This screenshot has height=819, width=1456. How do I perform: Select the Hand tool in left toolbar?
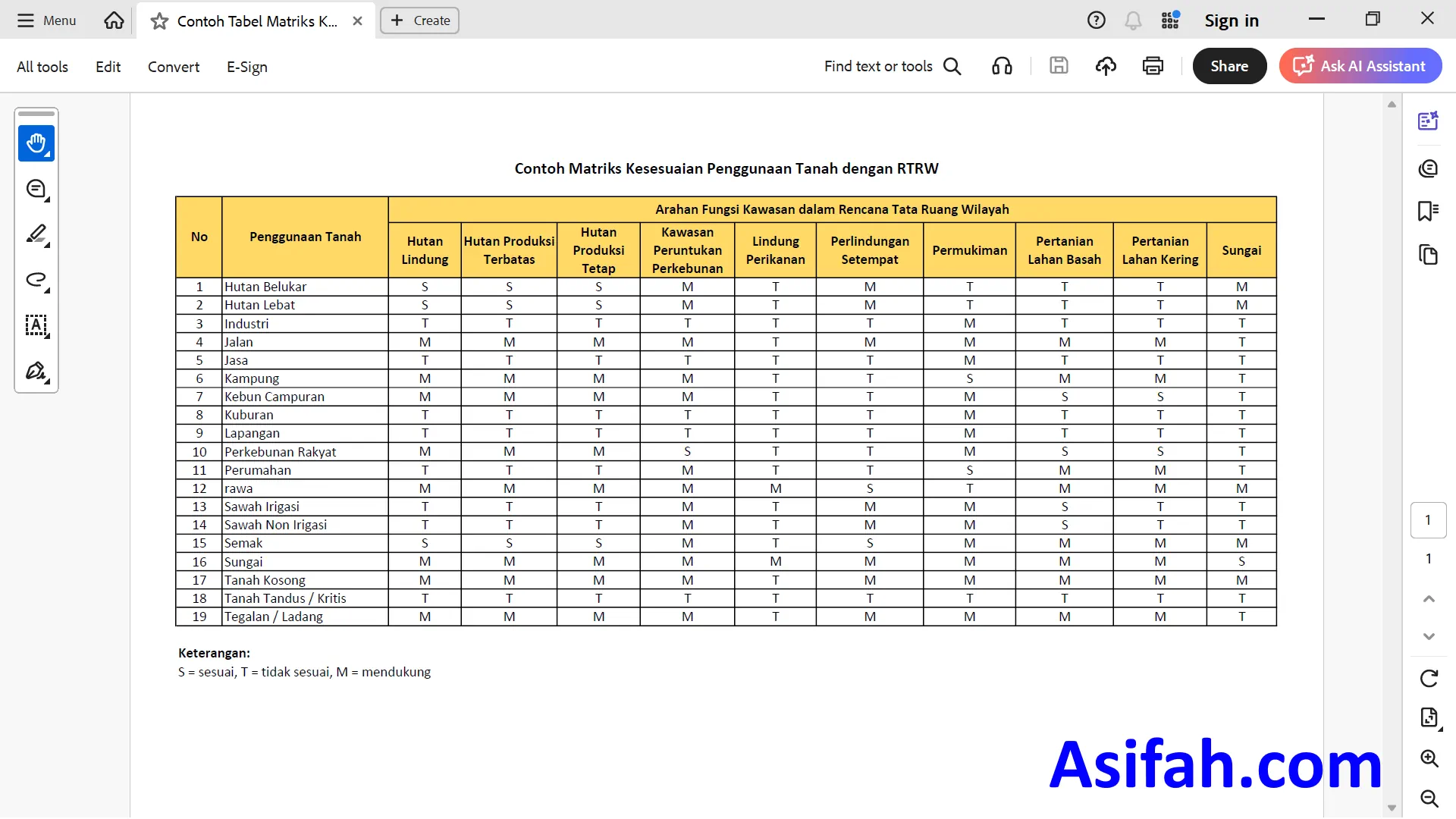36,143
